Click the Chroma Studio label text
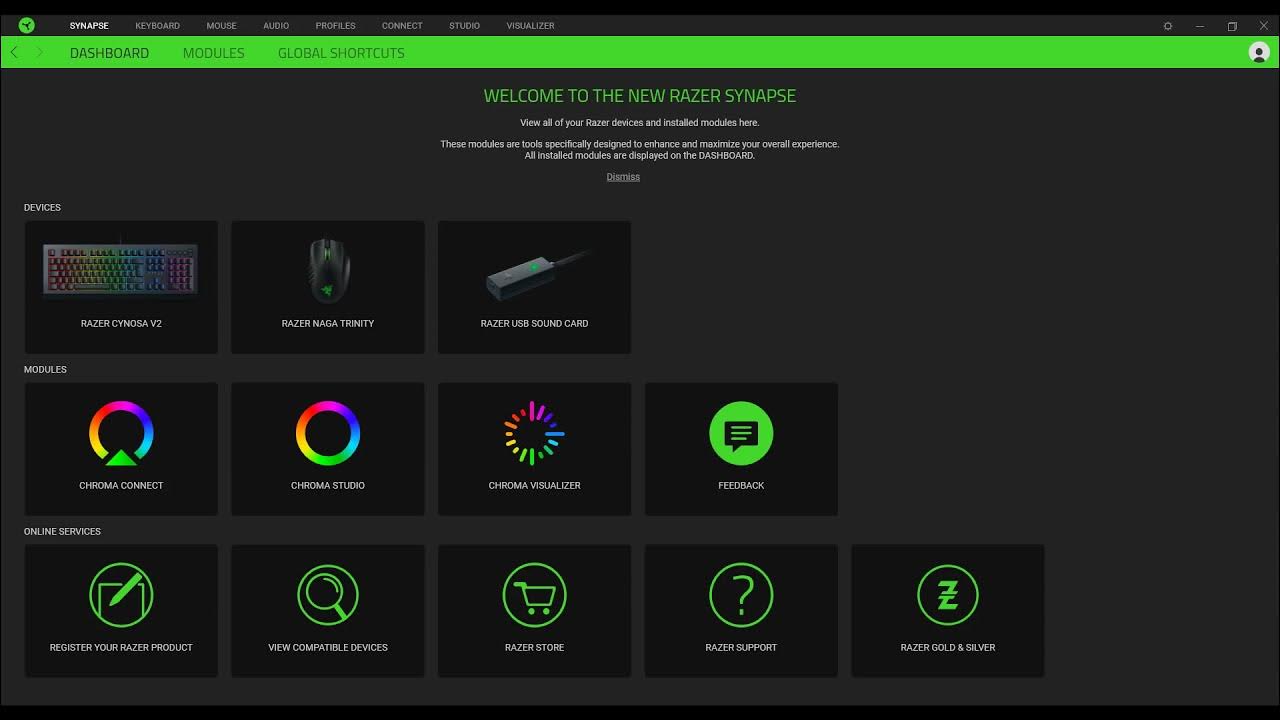1280x720 pixels. tap(328, 486)
